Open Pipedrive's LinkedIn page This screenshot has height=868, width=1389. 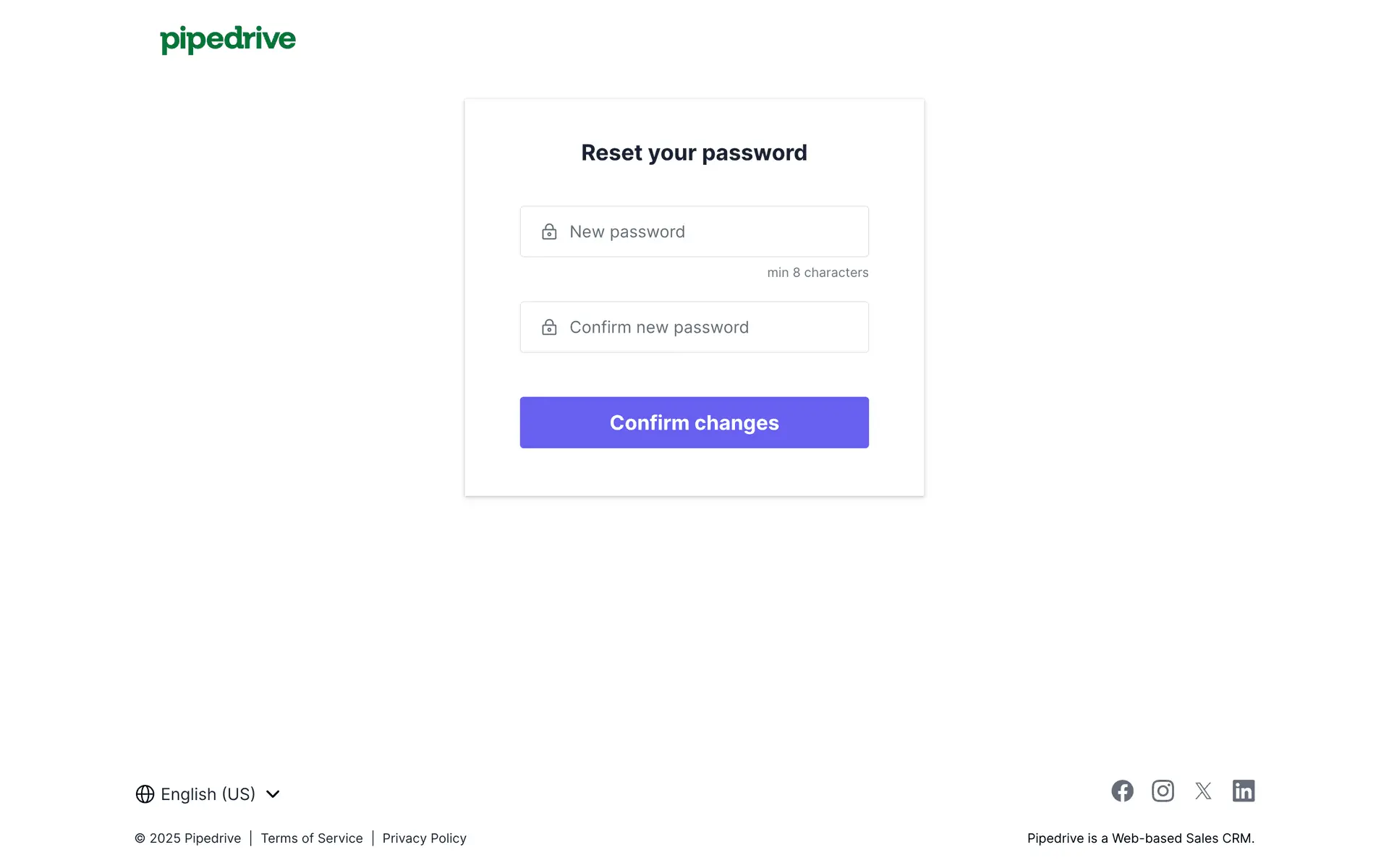[x=1244, y=791]
